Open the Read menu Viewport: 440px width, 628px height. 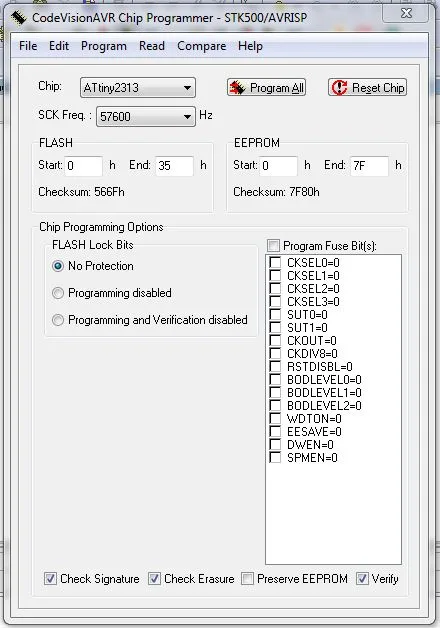[x=152, y=46]
